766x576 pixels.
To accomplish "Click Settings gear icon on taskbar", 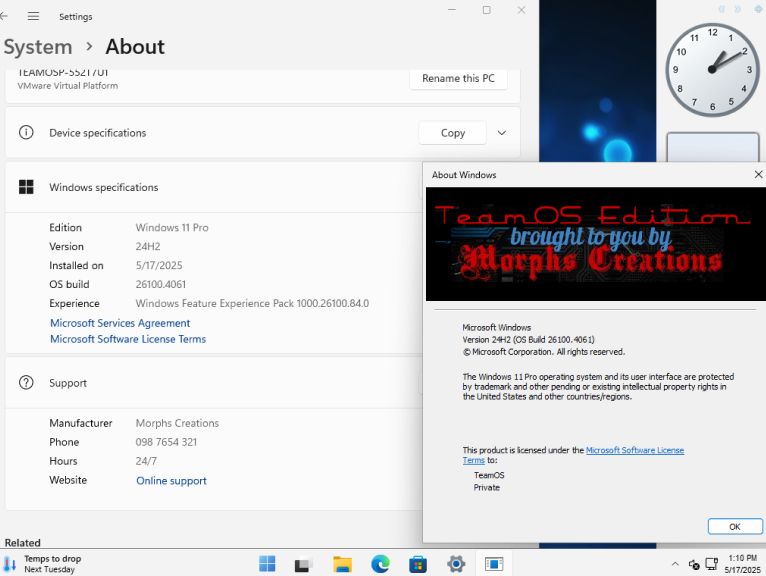I will [x=456, y=564].
